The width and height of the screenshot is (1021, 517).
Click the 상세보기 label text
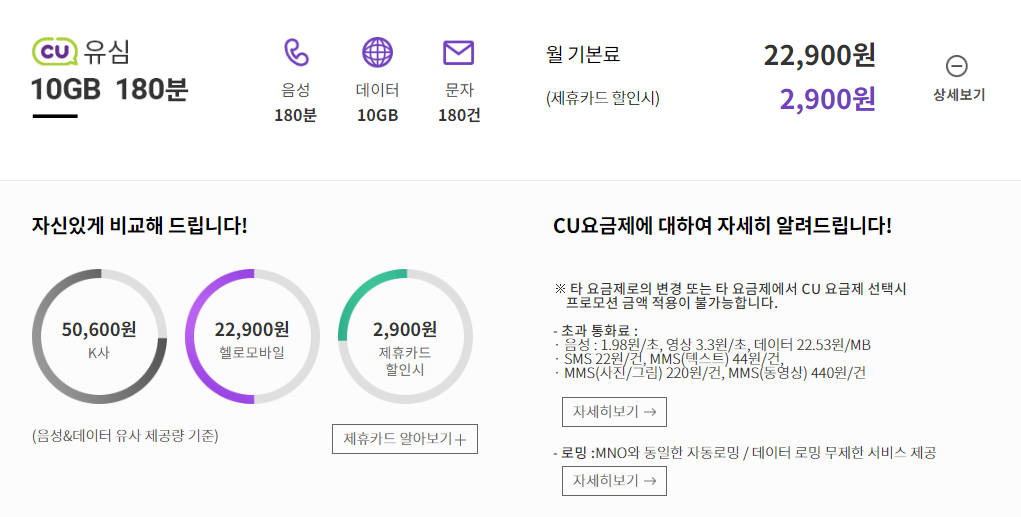(958, 94)
